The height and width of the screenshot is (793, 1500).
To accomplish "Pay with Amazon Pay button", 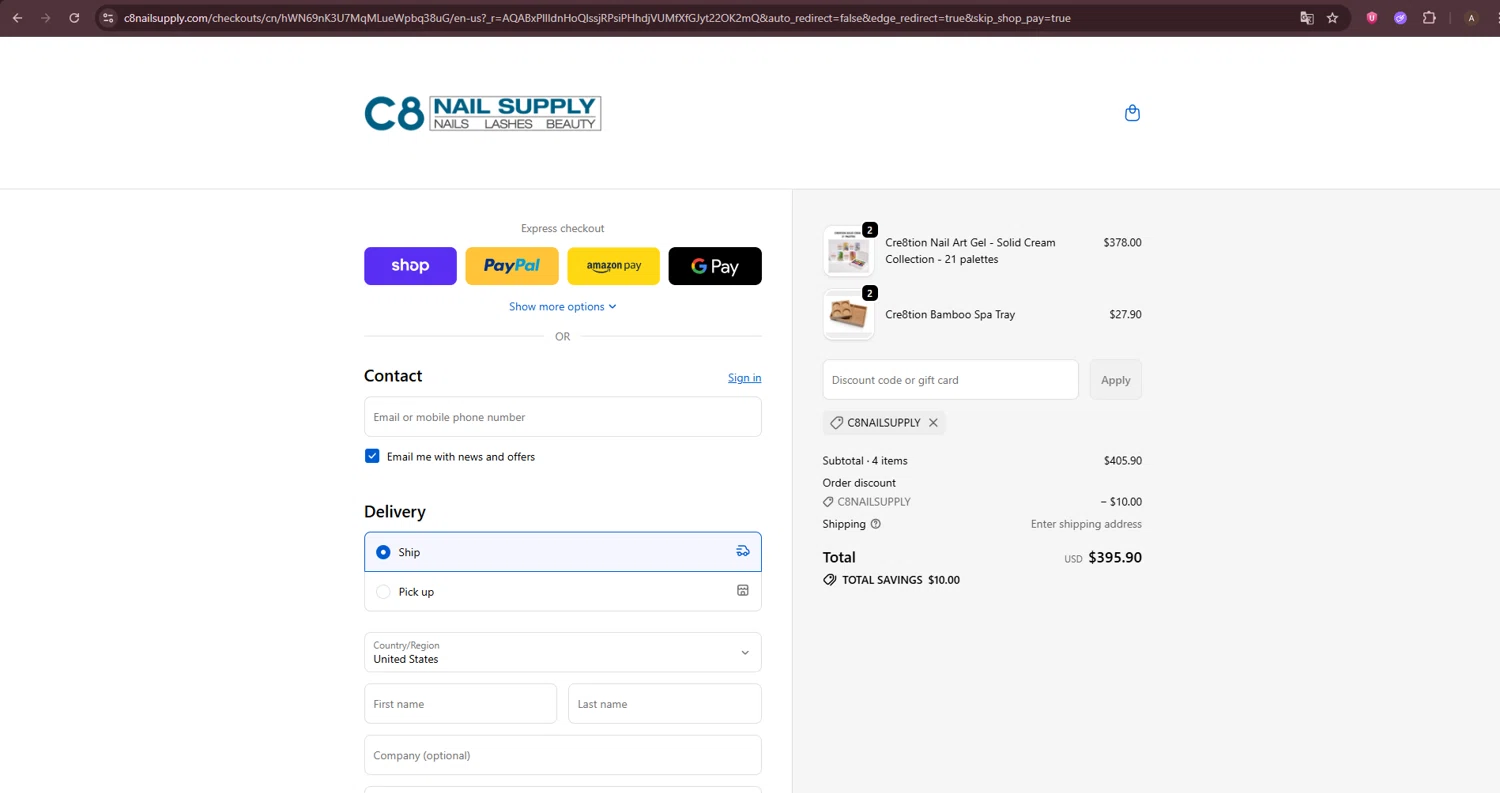I will click(x=613, y=266).
